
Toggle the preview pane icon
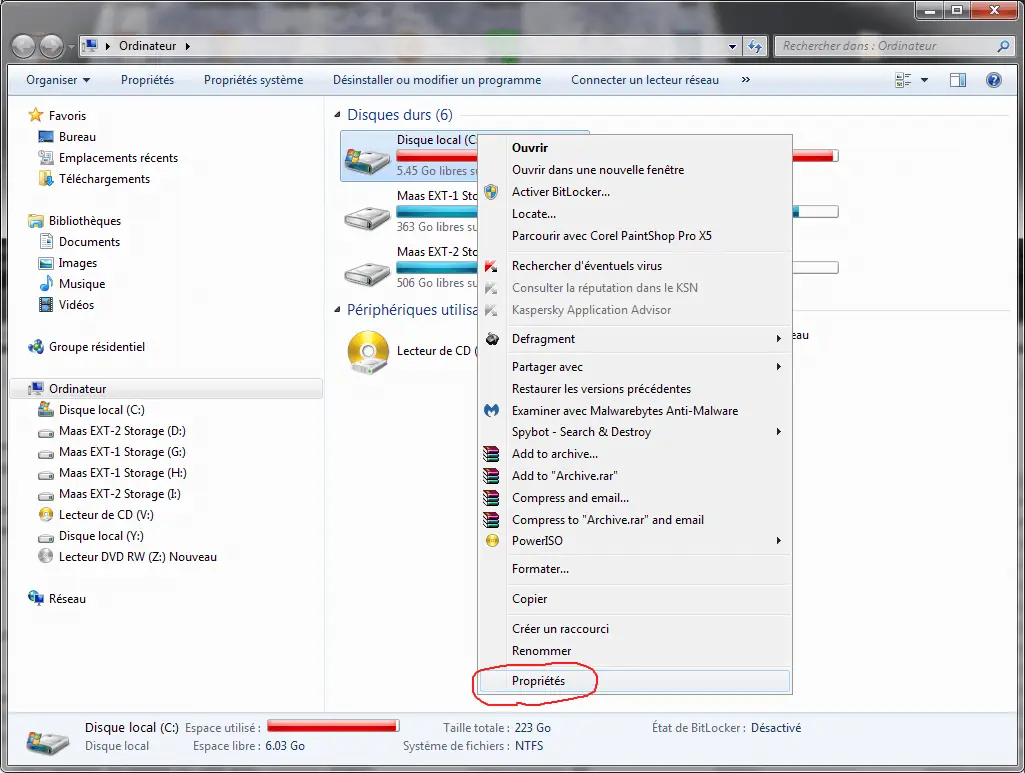tap(958, 80)
